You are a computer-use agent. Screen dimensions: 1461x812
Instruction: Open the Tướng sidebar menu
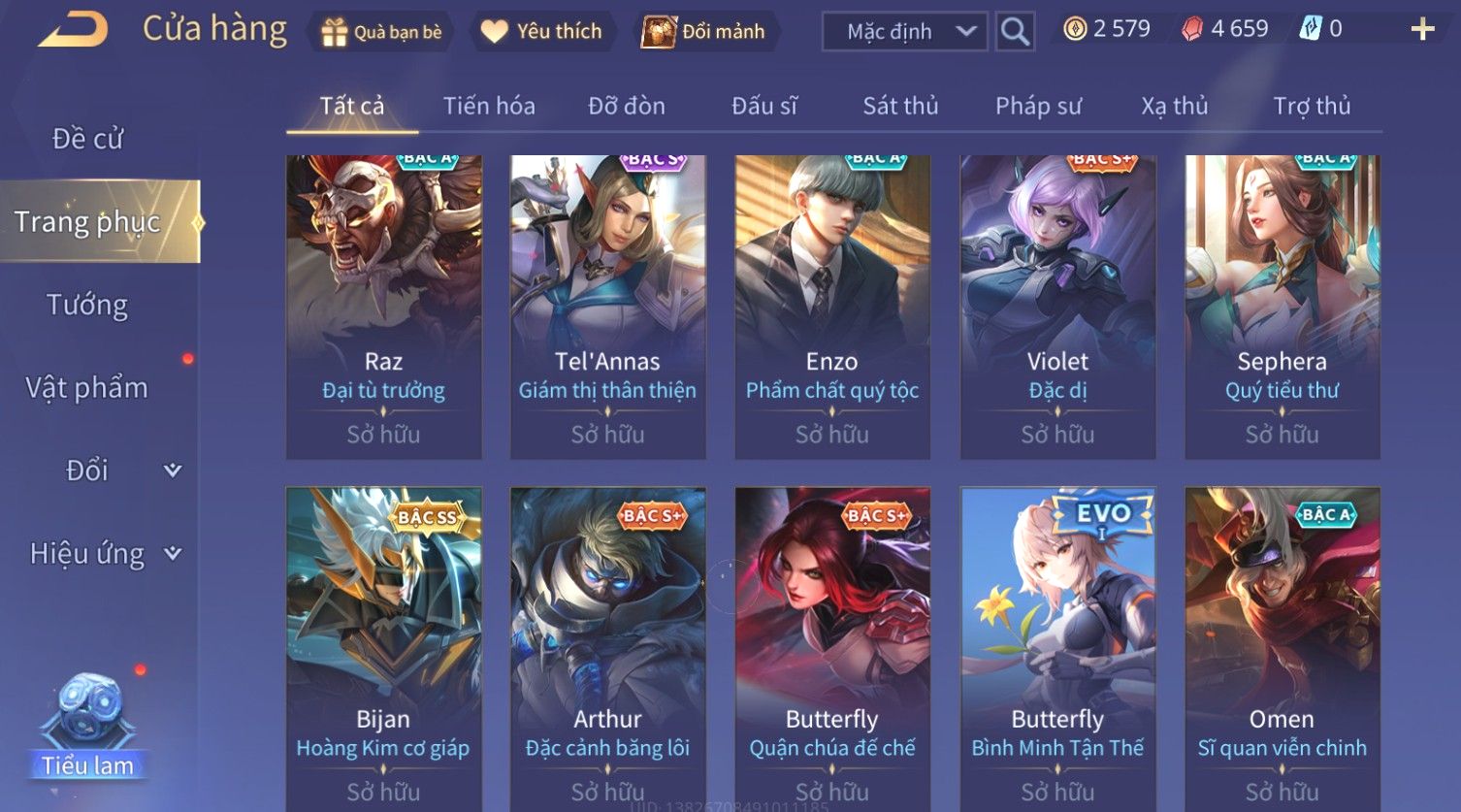(x=87, y=305)
